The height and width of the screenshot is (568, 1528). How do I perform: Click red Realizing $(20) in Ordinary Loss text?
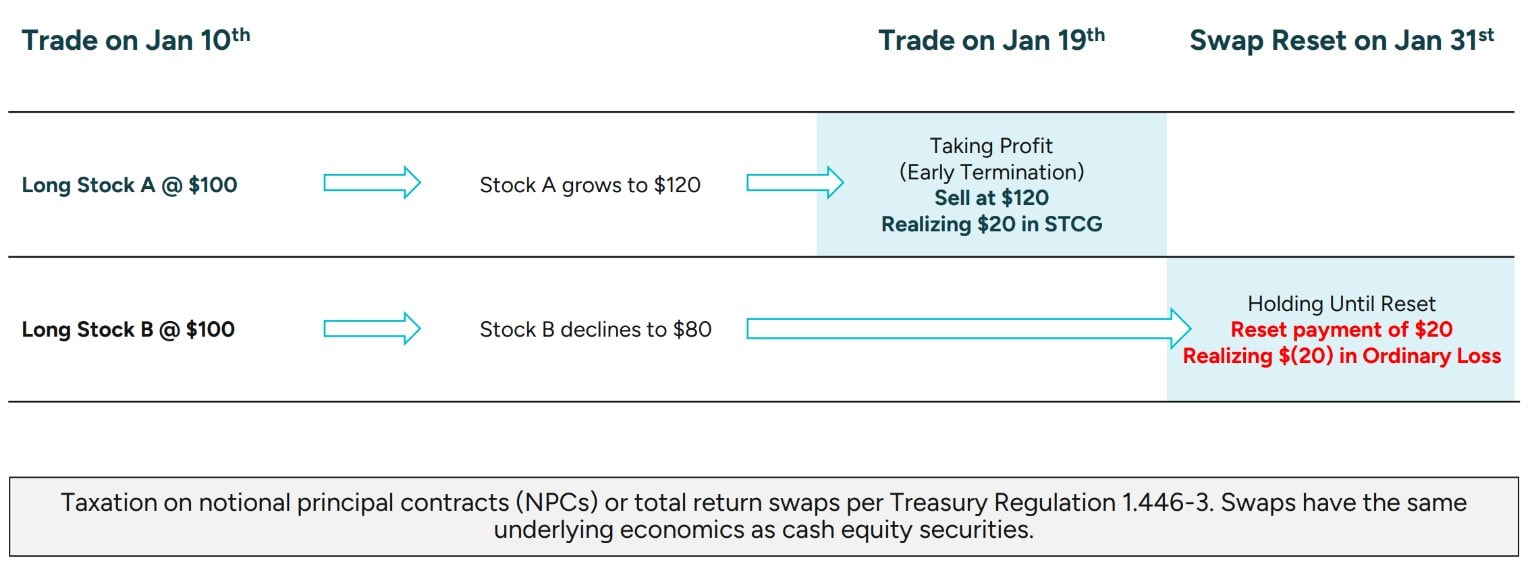pyautogui.click(x=1342, y=356)
